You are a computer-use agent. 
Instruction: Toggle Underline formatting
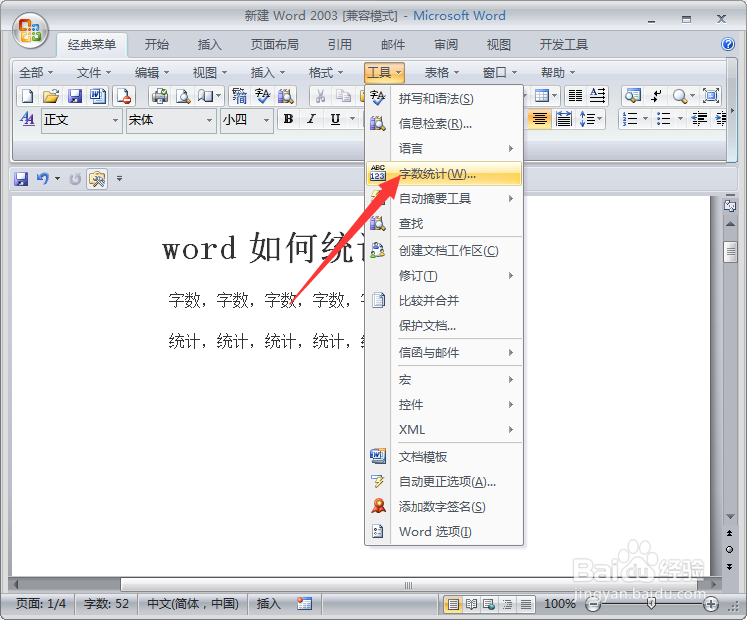[x=335, y=119]
